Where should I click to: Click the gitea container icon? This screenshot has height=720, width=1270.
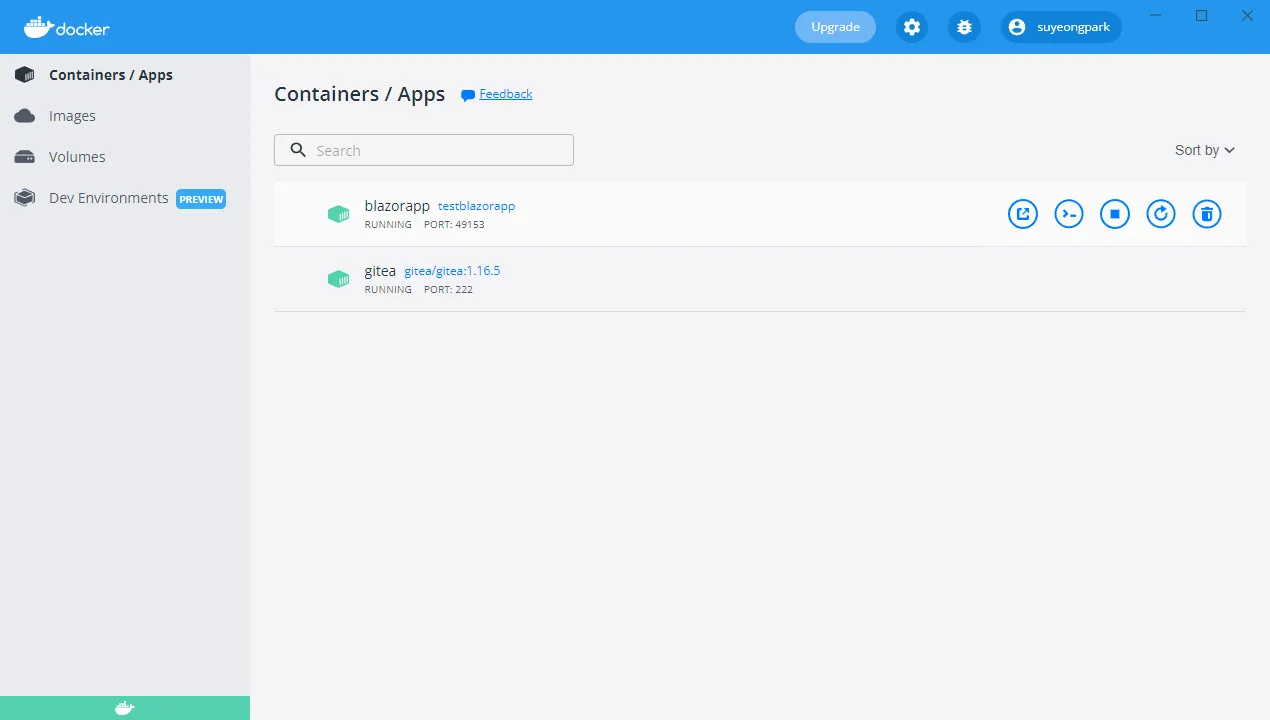[339, 279]
